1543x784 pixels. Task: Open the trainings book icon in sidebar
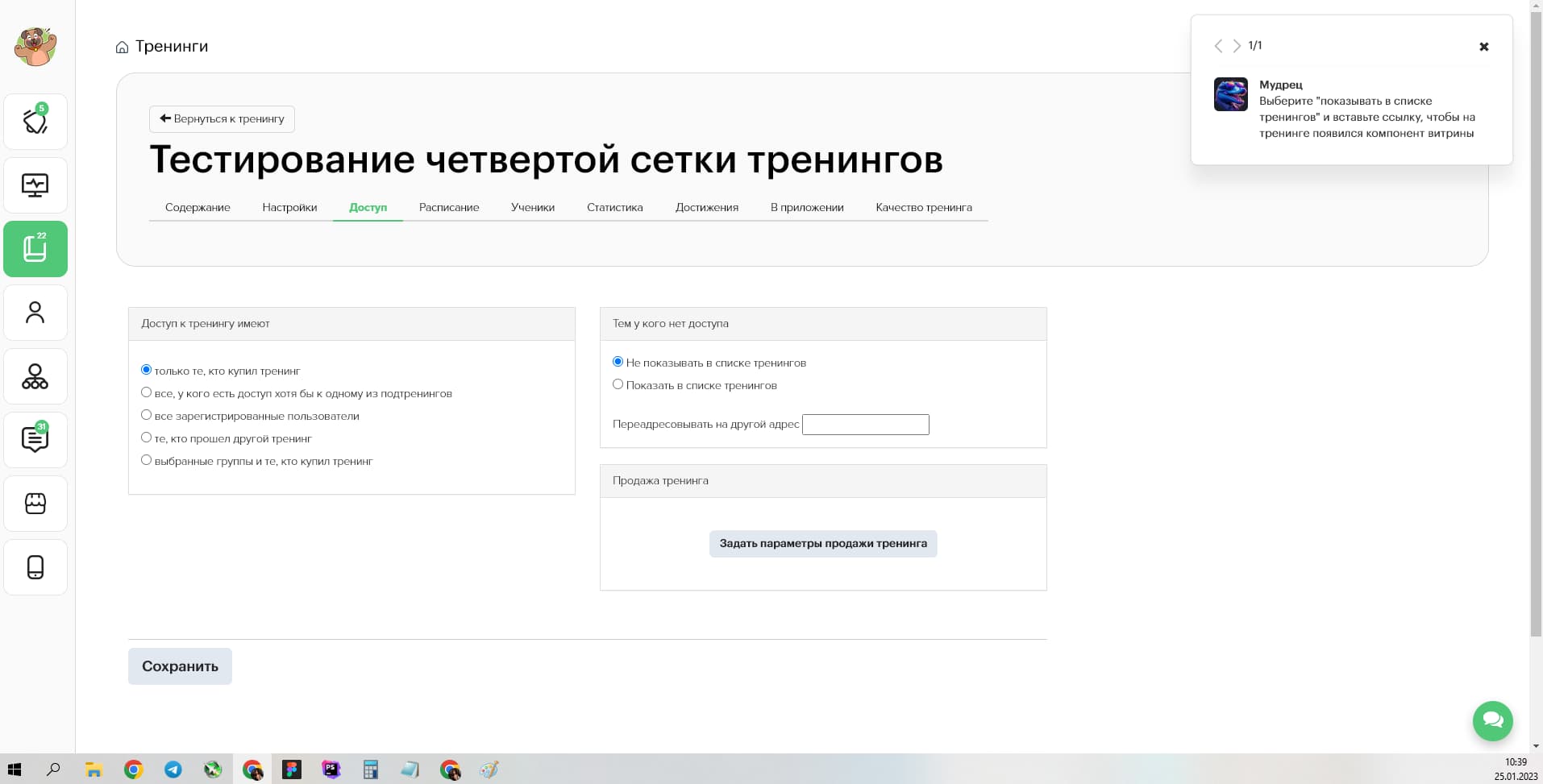[35, 249]
